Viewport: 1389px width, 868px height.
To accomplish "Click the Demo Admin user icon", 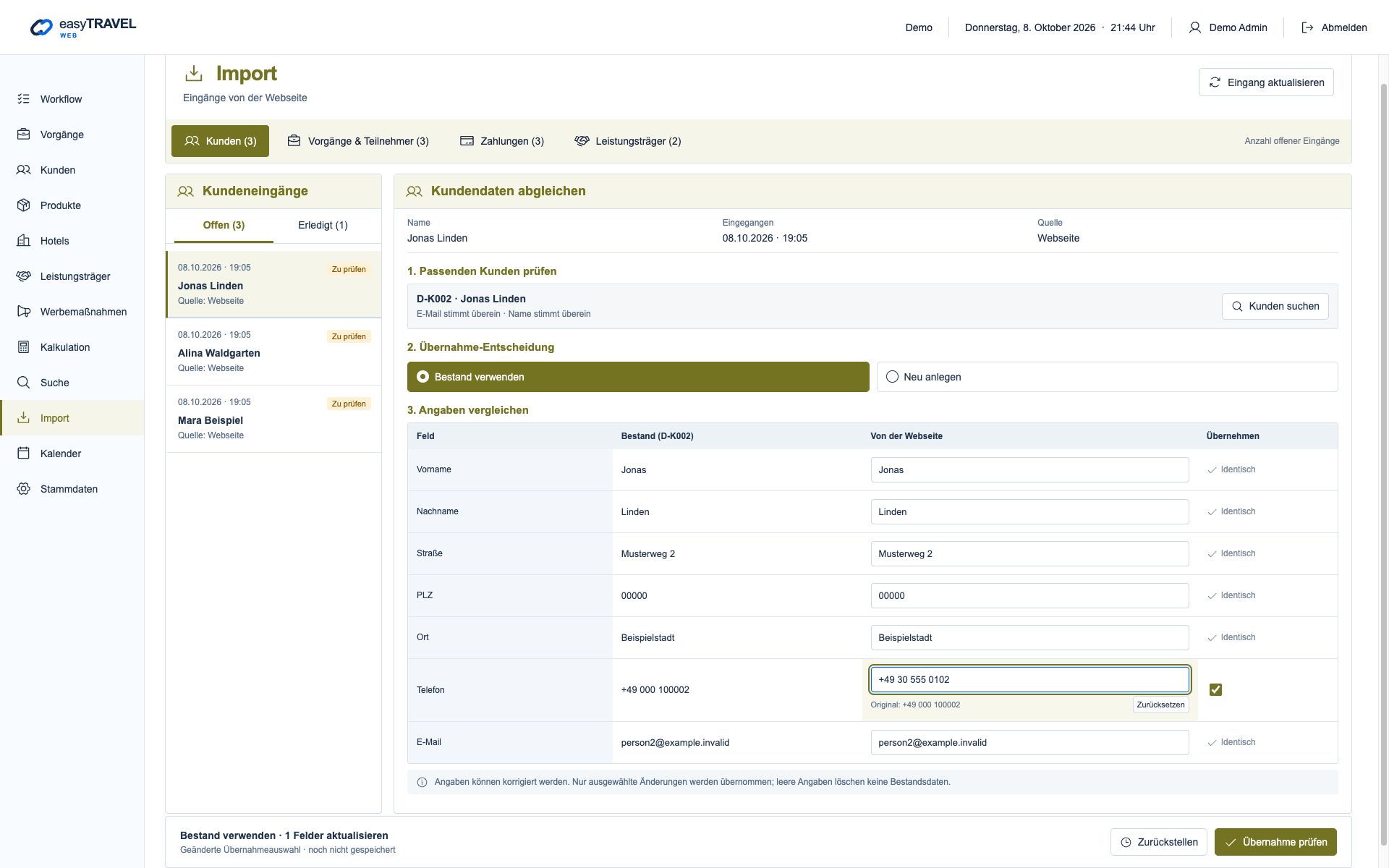I will point(1195,27).
